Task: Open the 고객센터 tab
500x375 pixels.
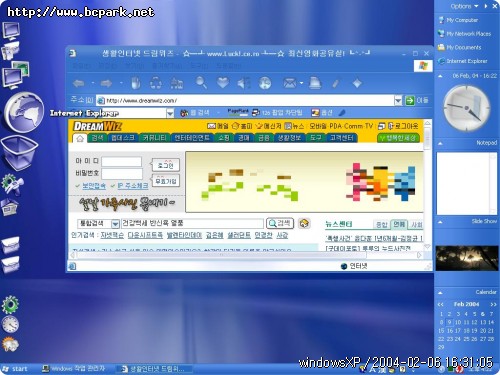Action: click(341, 138)
